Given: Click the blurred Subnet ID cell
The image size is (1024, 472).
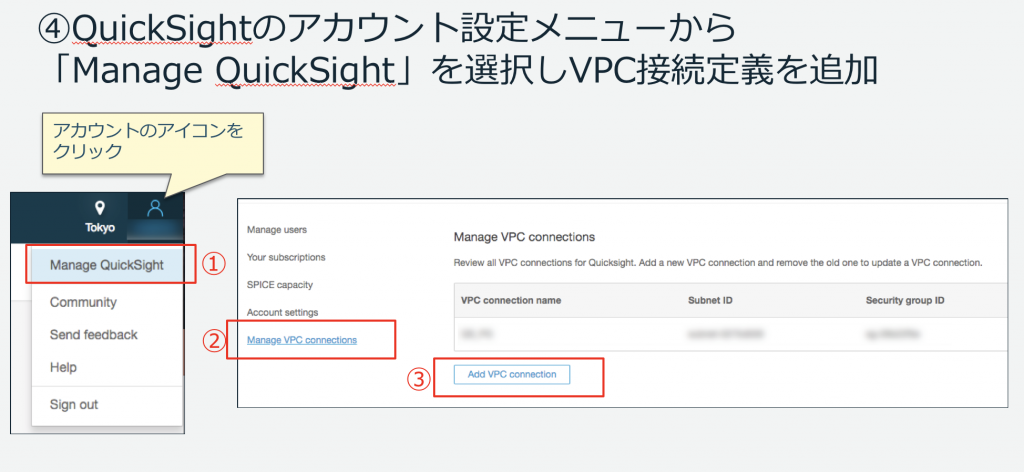Looking at the screenshot, I should click(726, 334).
